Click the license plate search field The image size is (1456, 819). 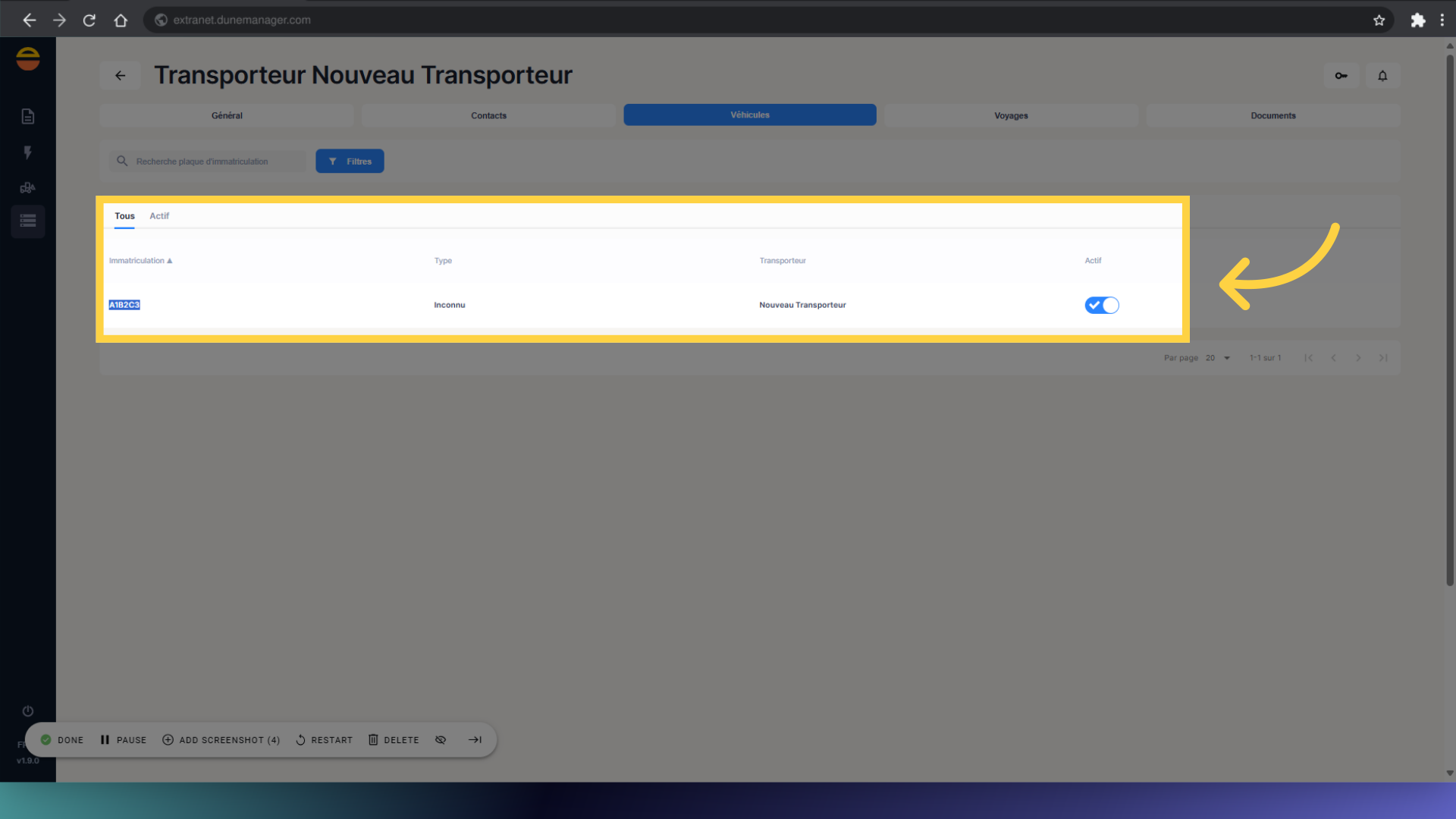pos(206,161)
